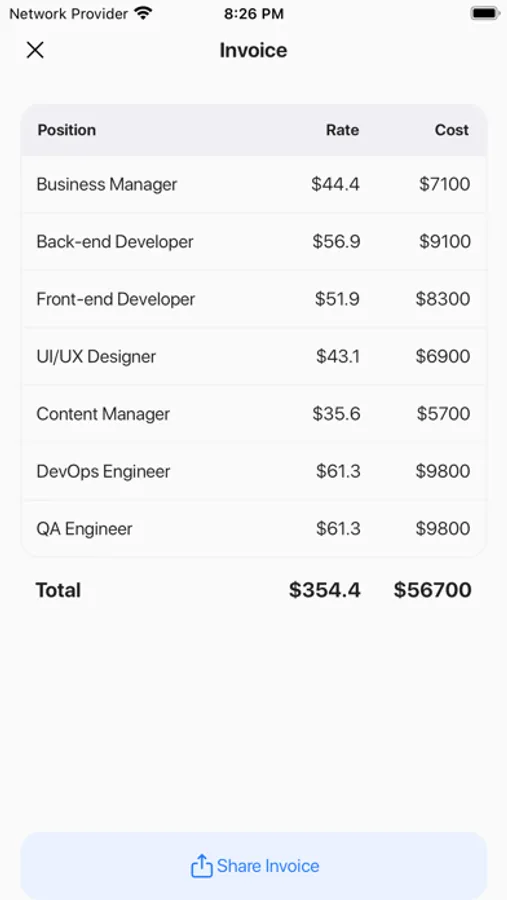
Task: Click the Position column header
Action: [x=67, y=130]
